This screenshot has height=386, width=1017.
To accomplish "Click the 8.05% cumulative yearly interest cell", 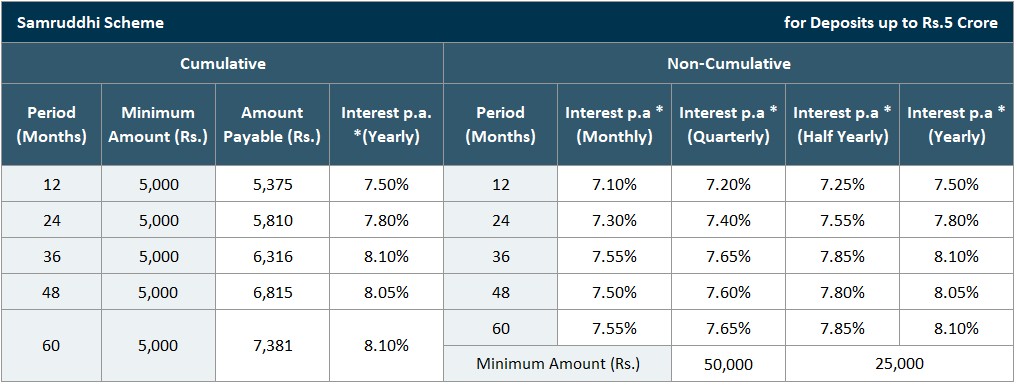I will pos(386,292).
